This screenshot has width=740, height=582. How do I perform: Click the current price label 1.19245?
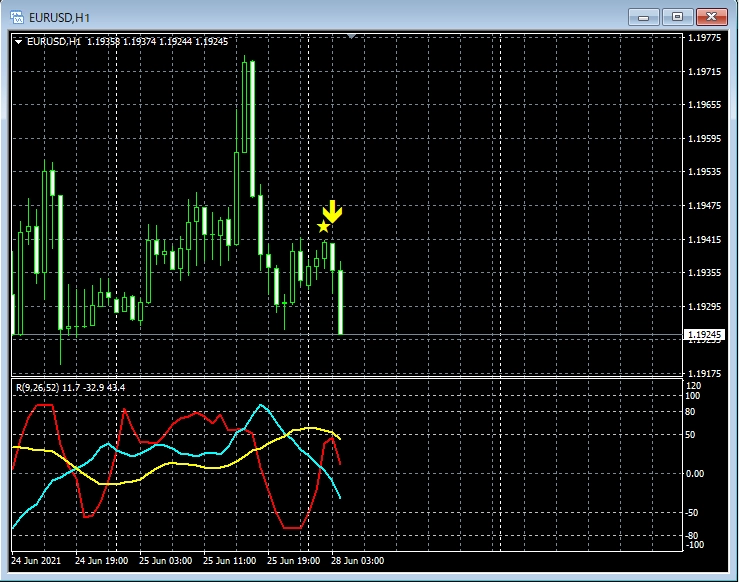[704, 335]
